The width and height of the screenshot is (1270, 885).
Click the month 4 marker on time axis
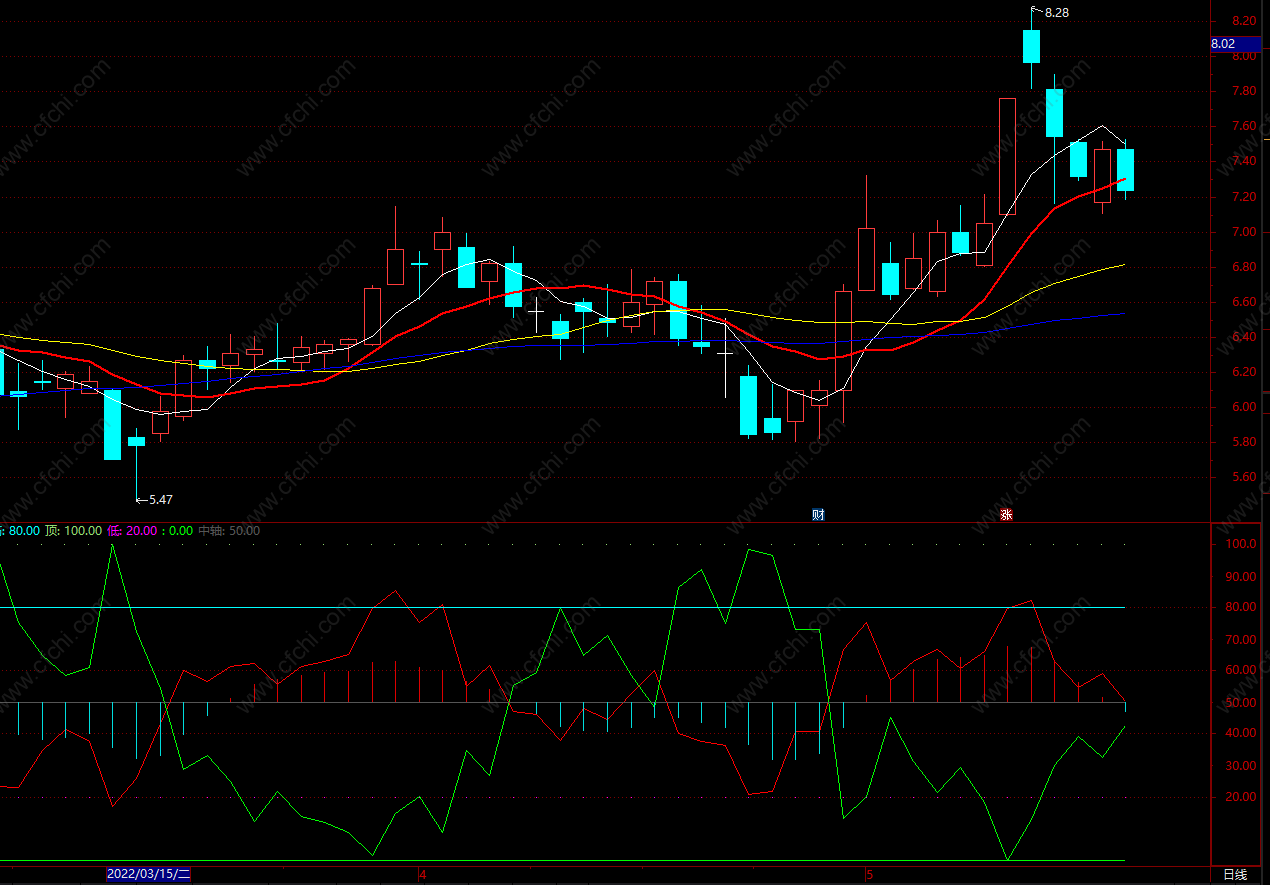click(423, 875)
